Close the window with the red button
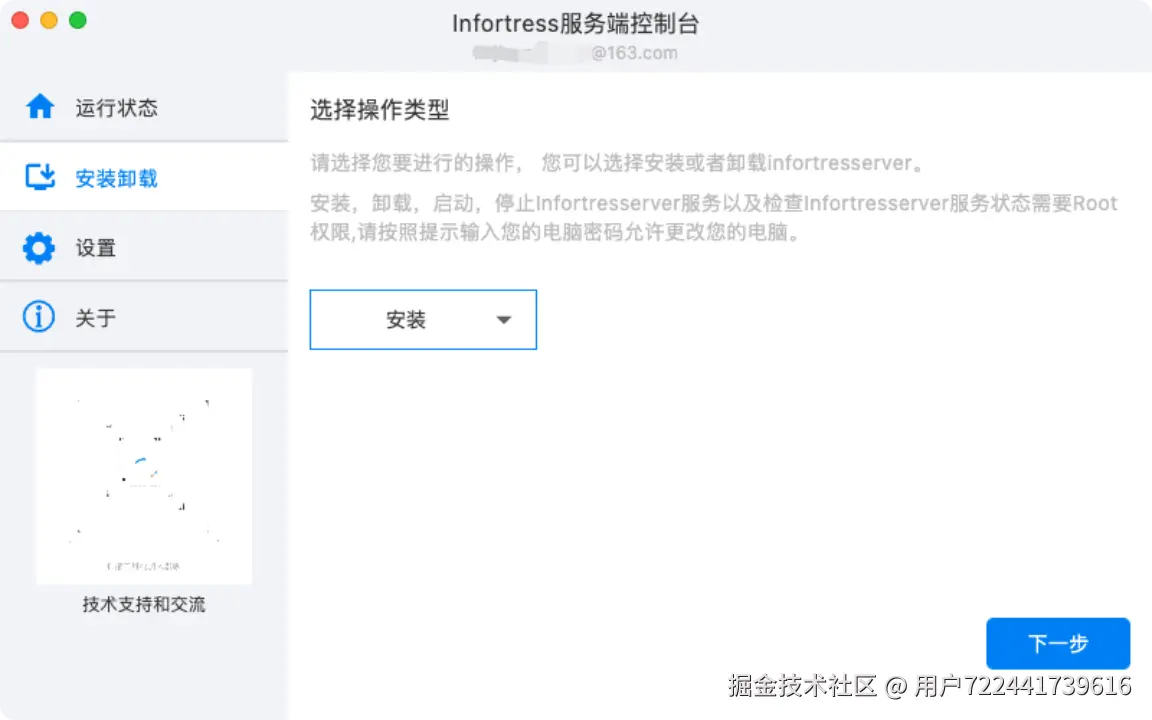This screenshot has height=720, width=1152. [x=21, y=21]
